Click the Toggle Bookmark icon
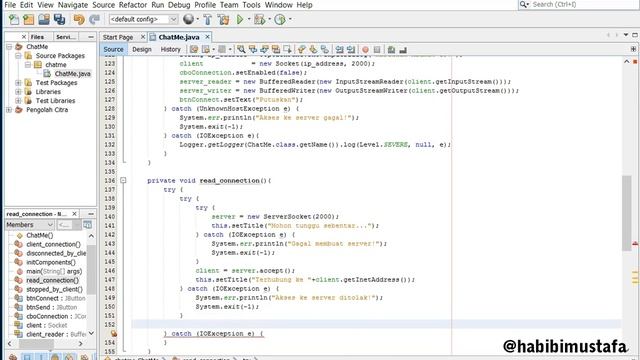 click(324, 49)
